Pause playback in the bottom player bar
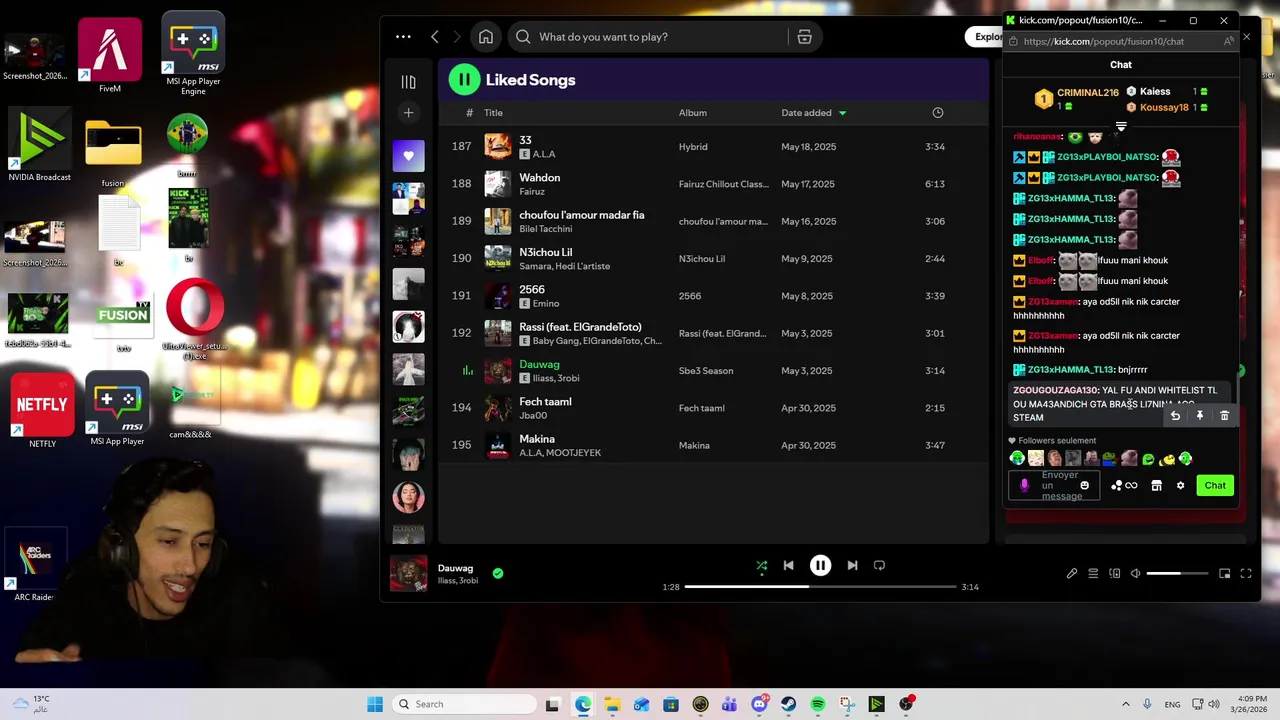 click(820, 565)
